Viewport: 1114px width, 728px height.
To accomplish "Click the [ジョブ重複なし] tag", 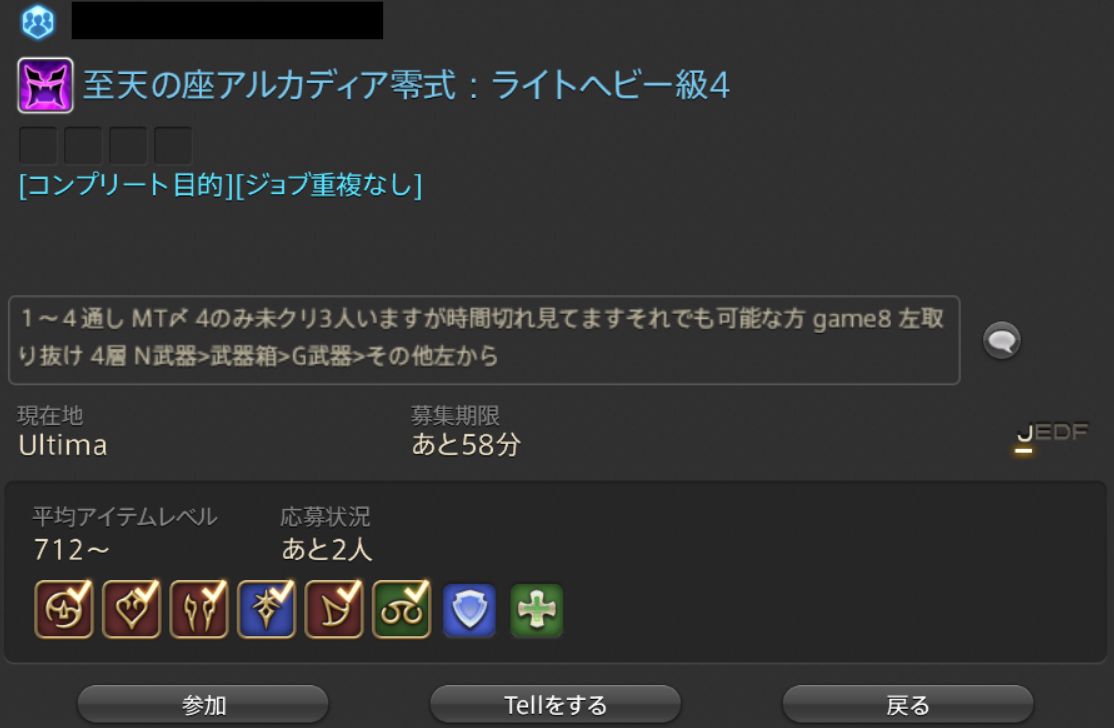I will [329, 185].
